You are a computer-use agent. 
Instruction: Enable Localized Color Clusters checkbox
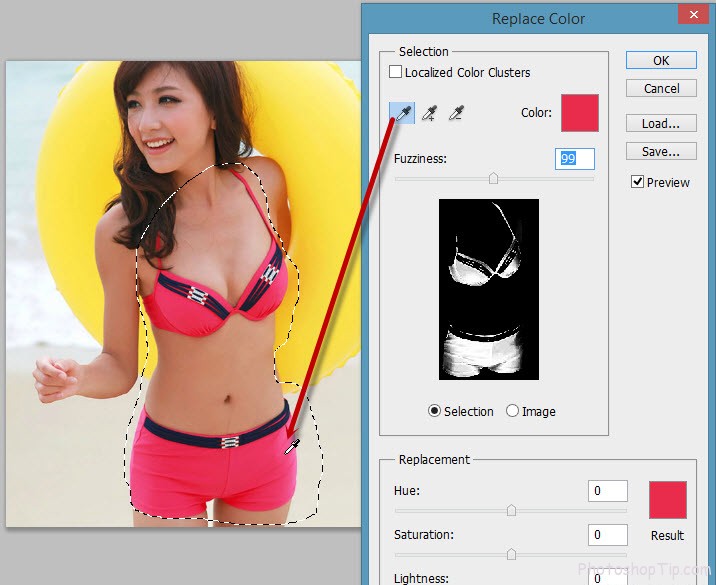[395, 72]
